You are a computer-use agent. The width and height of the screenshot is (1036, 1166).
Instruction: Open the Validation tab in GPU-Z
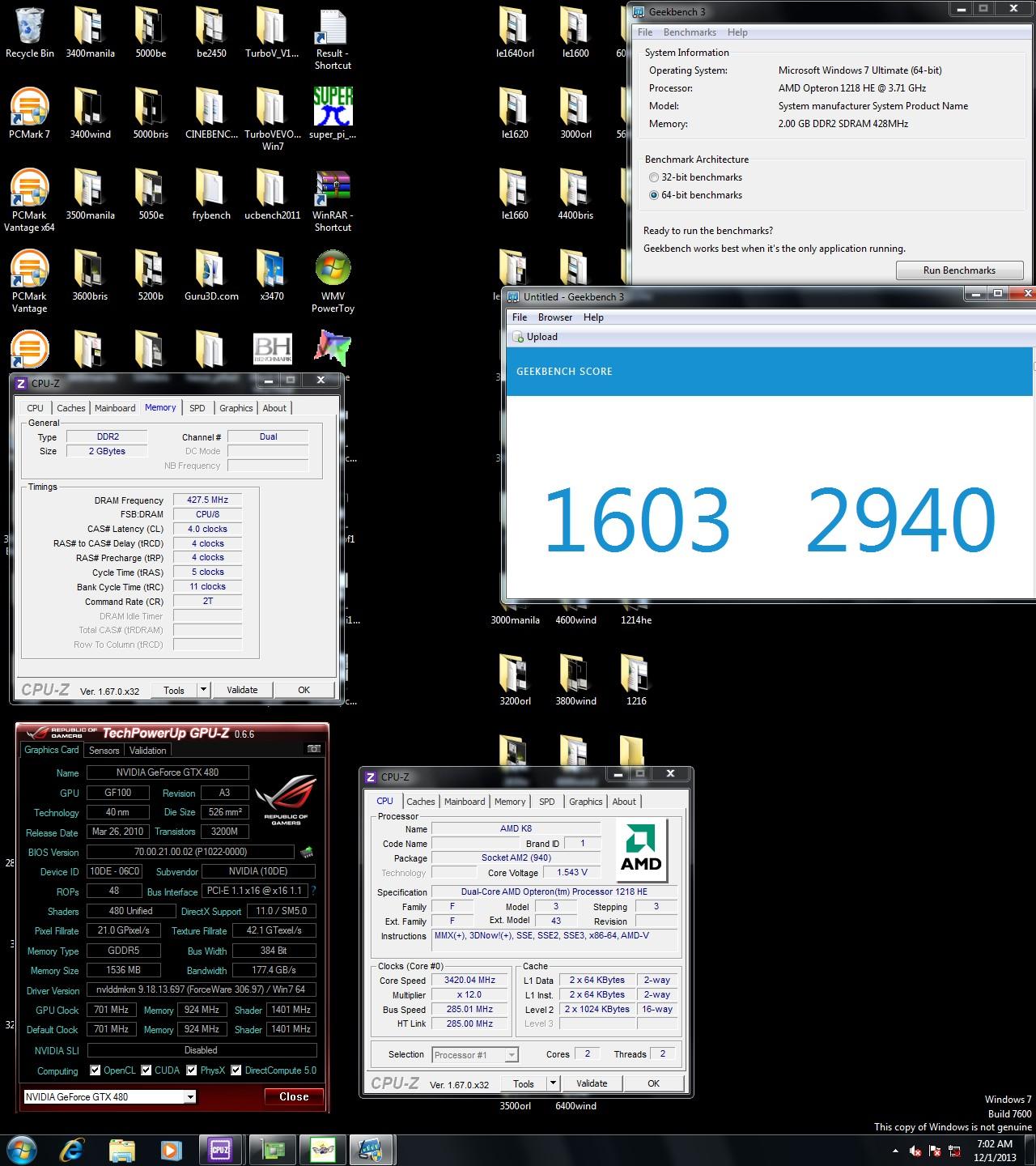coord(148,751)
